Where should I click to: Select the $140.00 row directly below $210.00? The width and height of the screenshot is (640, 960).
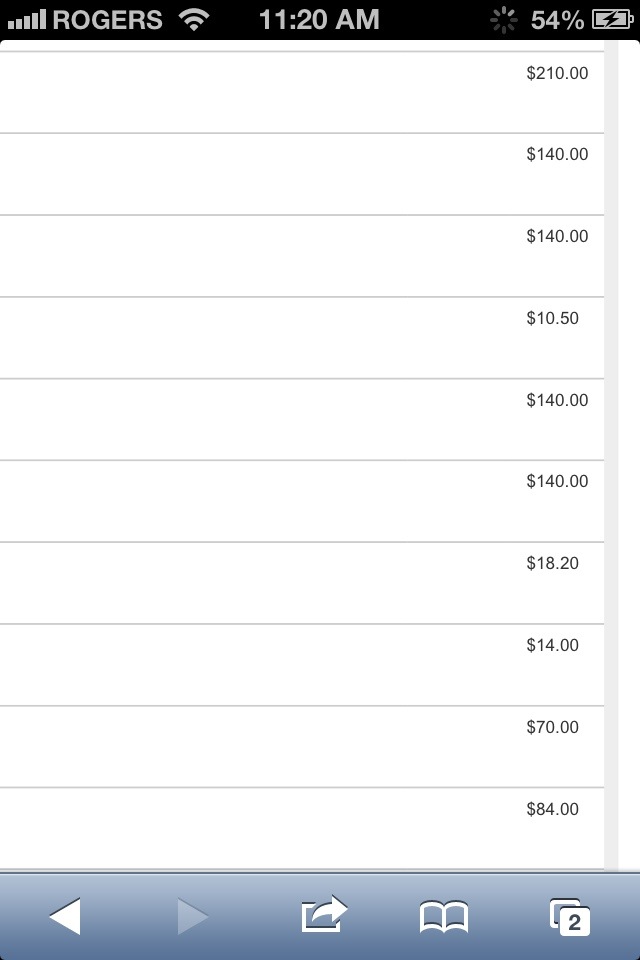pos(302,174)
